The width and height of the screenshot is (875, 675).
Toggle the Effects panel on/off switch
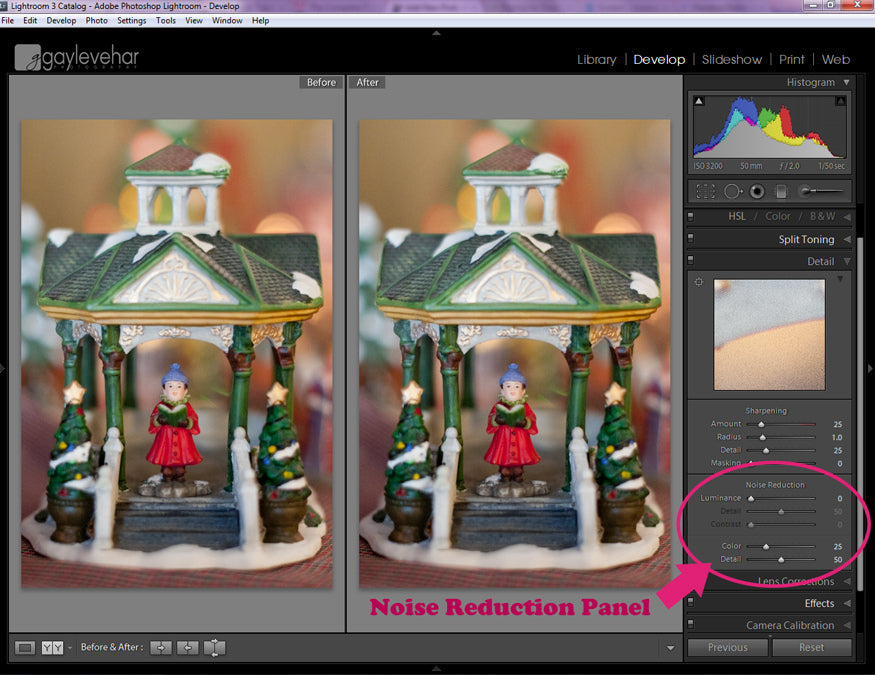[691, 603]
